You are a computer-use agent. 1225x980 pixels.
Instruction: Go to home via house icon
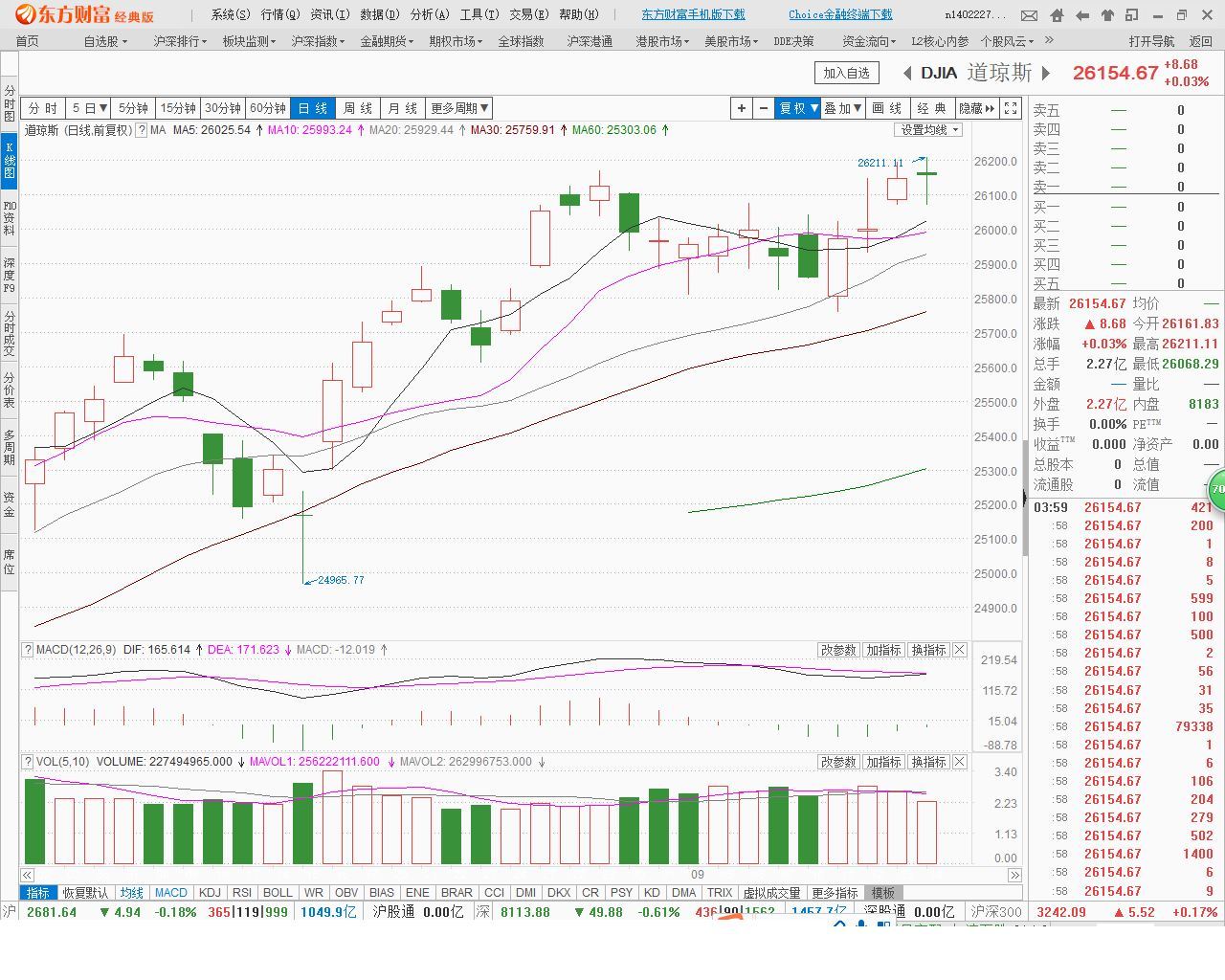click(x=1057, y=15)
